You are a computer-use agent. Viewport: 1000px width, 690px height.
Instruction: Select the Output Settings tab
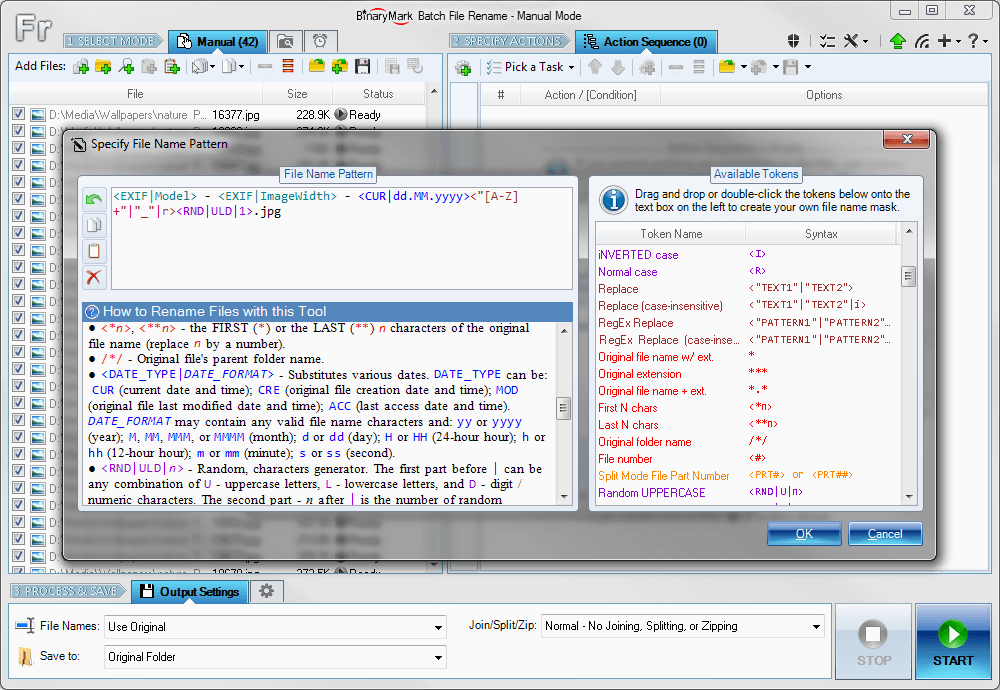point(189,592)
